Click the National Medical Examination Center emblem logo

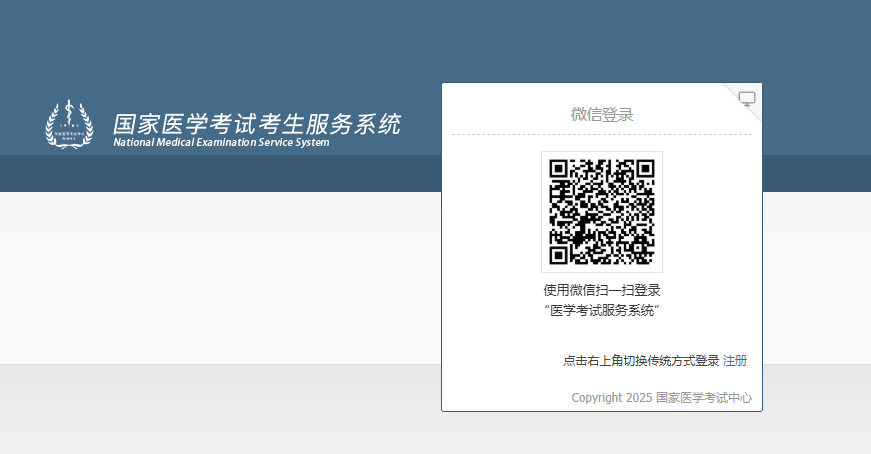pos(69,124)
